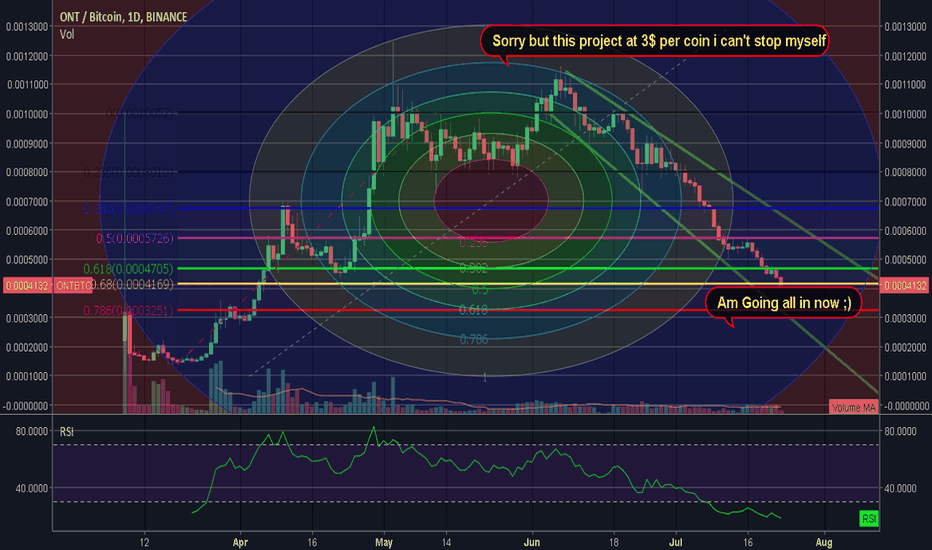This screenshot has height=550, width=932.
Task: Click the 0.236 Fibonacci circle label
Action: click(473, 243)
